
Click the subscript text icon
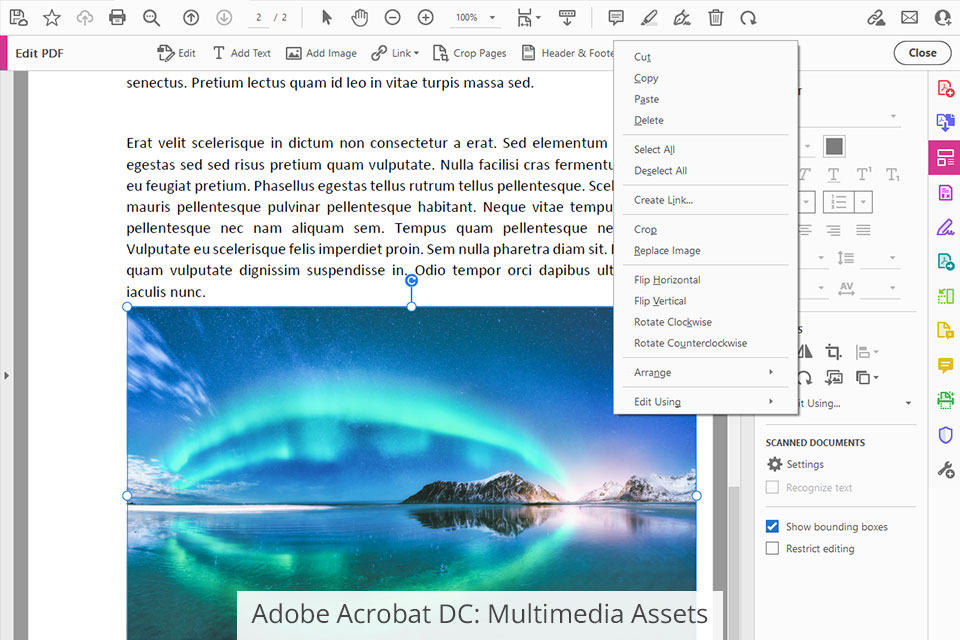tap(893, 175)
